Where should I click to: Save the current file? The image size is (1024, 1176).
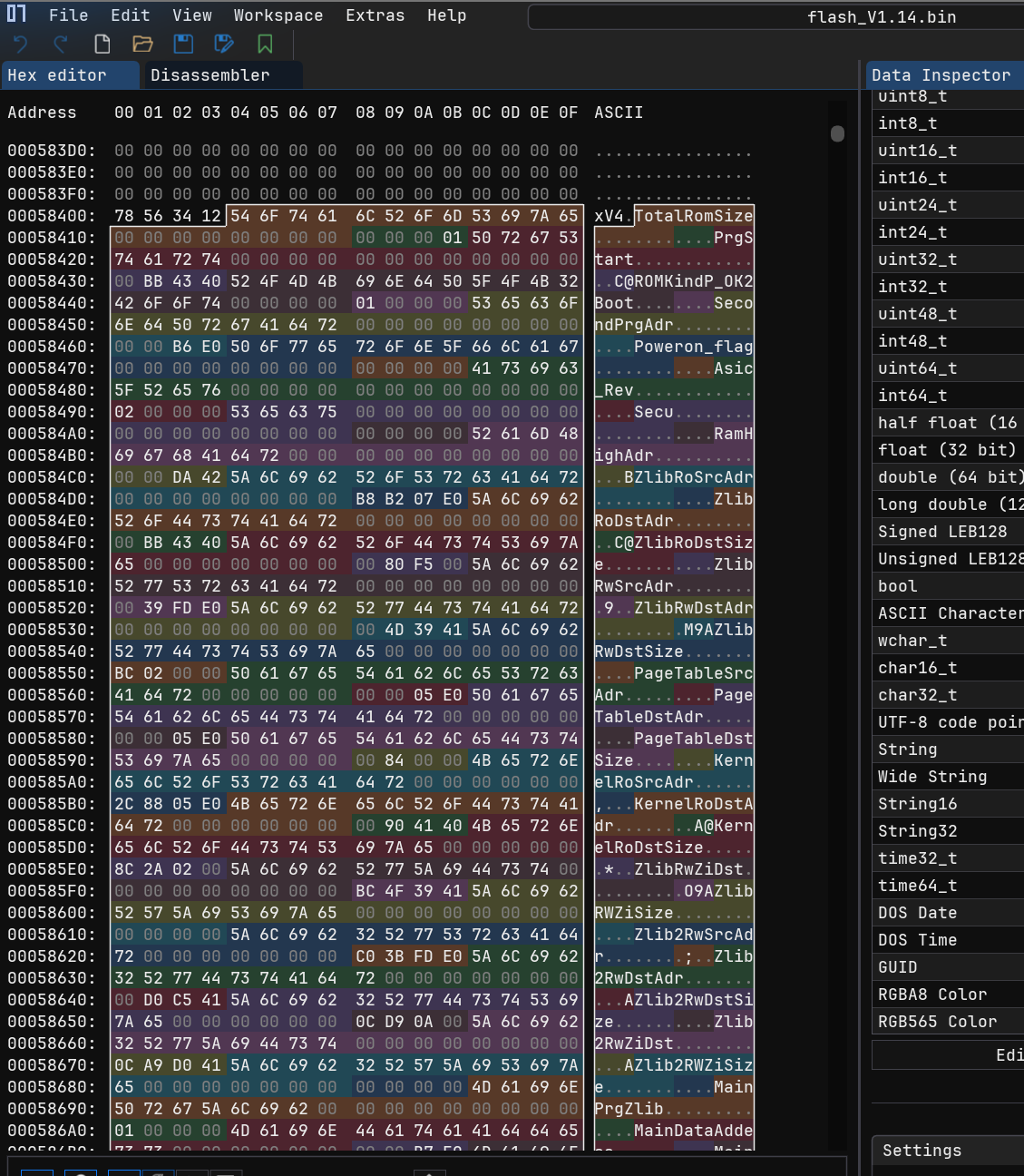(183, 43)
